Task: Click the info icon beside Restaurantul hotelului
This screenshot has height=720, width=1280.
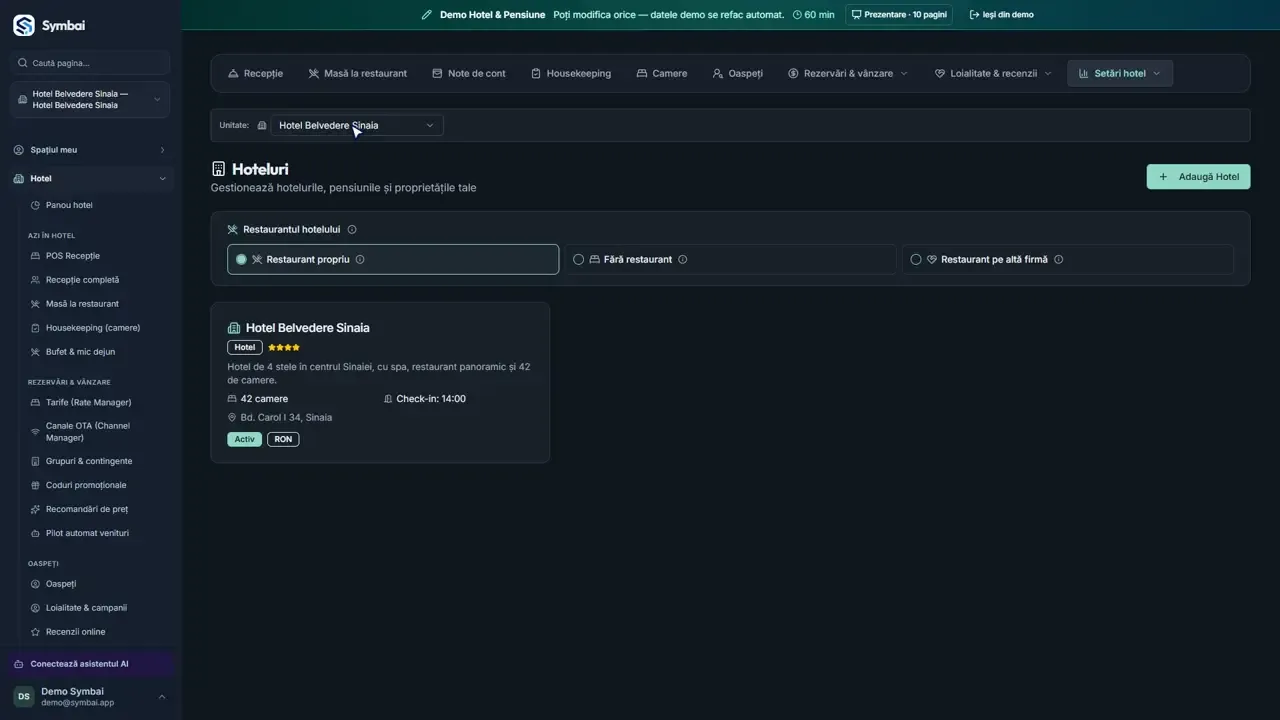Action: coord(352,229)
